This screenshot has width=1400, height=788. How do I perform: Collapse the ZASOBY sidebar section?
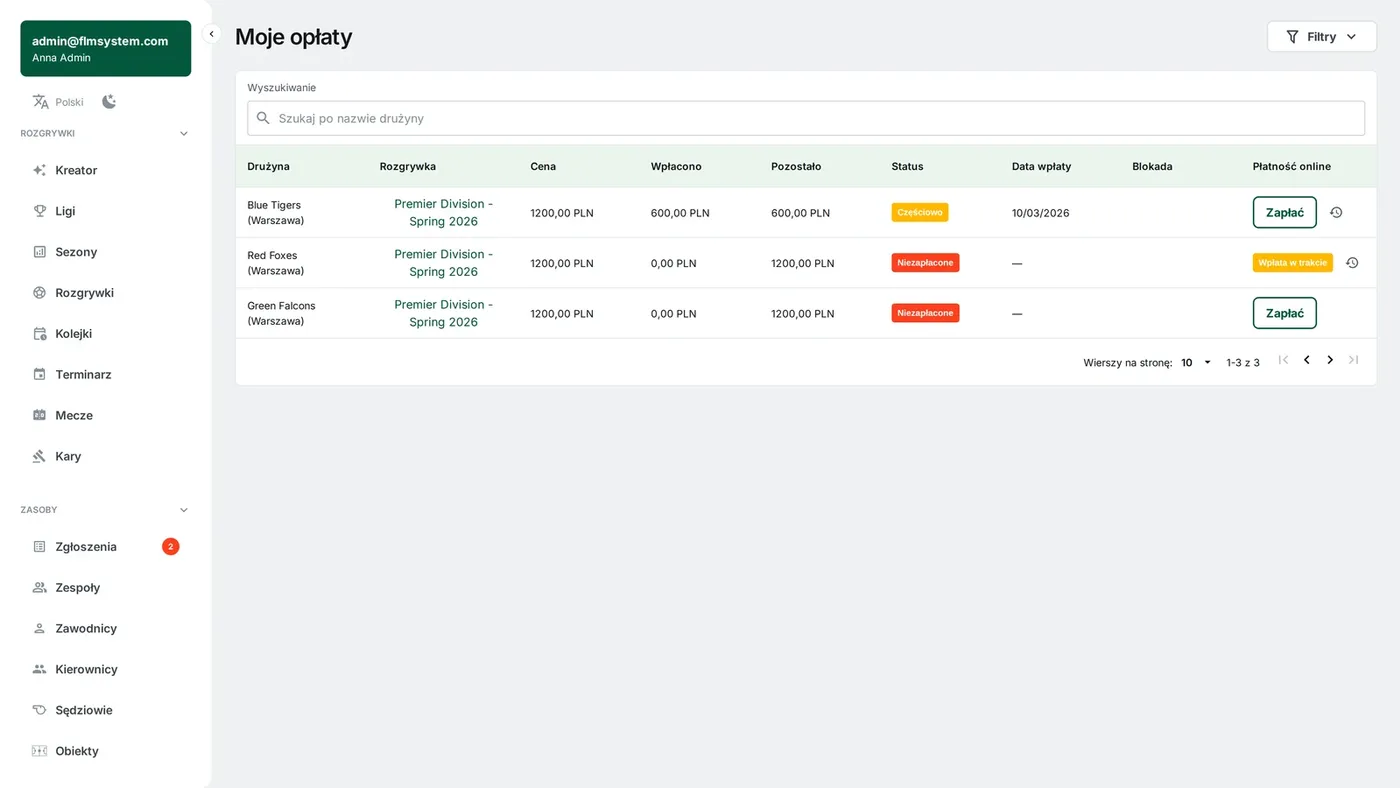pyautogui.click(x=183, y=510)
